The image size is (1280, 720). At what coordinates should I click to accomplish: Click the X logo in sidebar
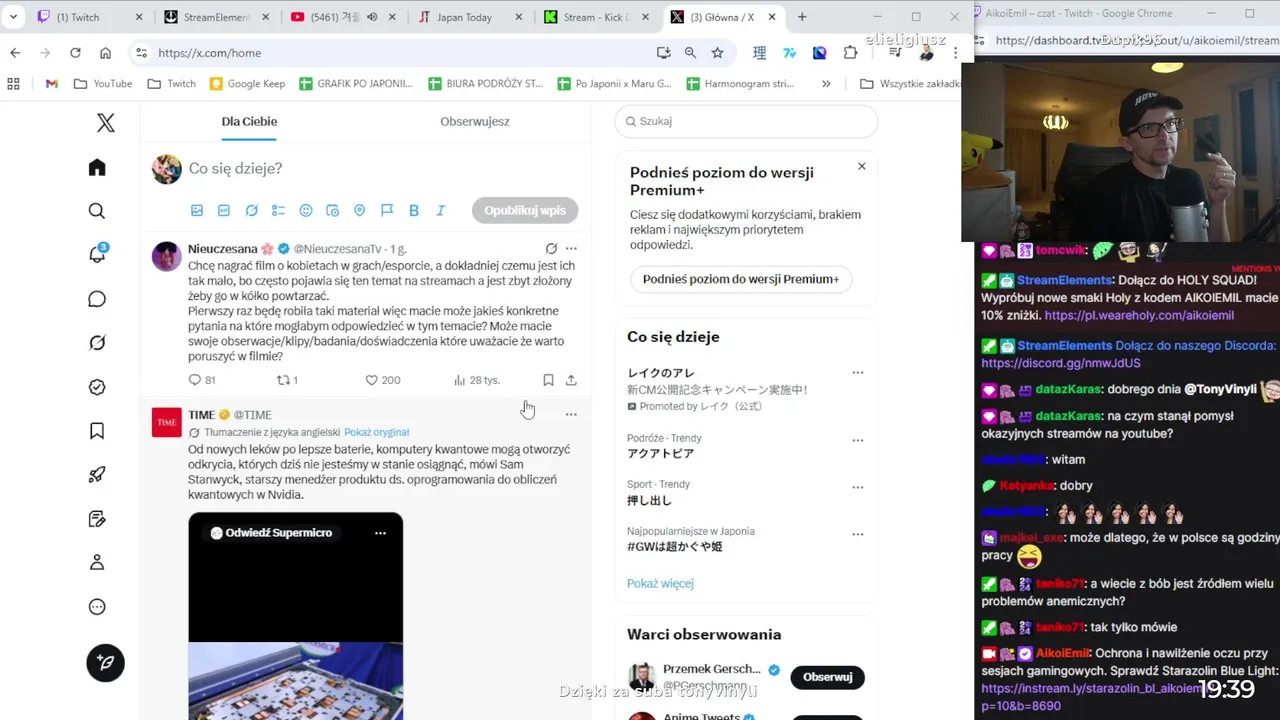(105, 122)
